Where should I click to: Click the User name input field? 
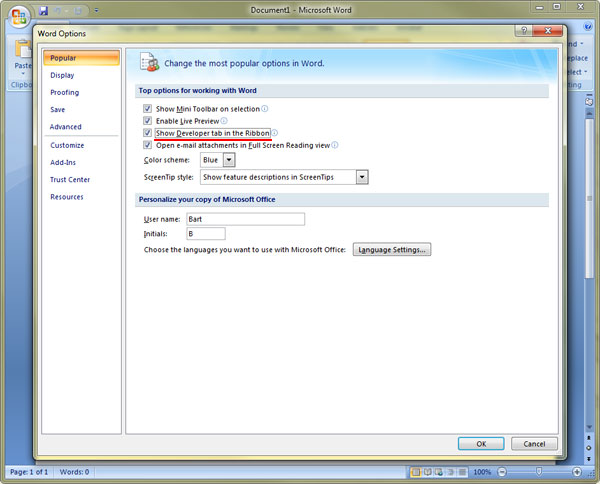click(245, 219)
